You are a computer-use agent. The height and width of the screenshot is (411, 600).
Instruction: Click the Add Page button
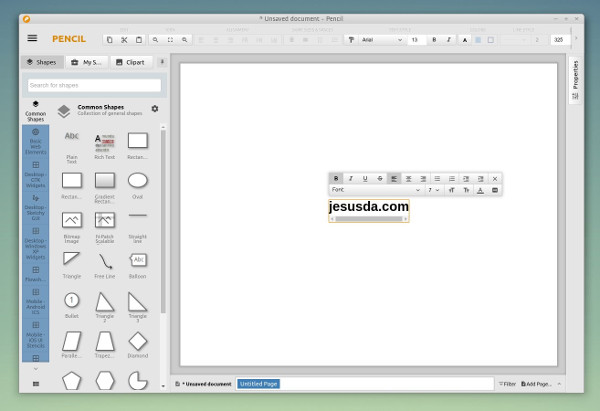pos(536,384)
